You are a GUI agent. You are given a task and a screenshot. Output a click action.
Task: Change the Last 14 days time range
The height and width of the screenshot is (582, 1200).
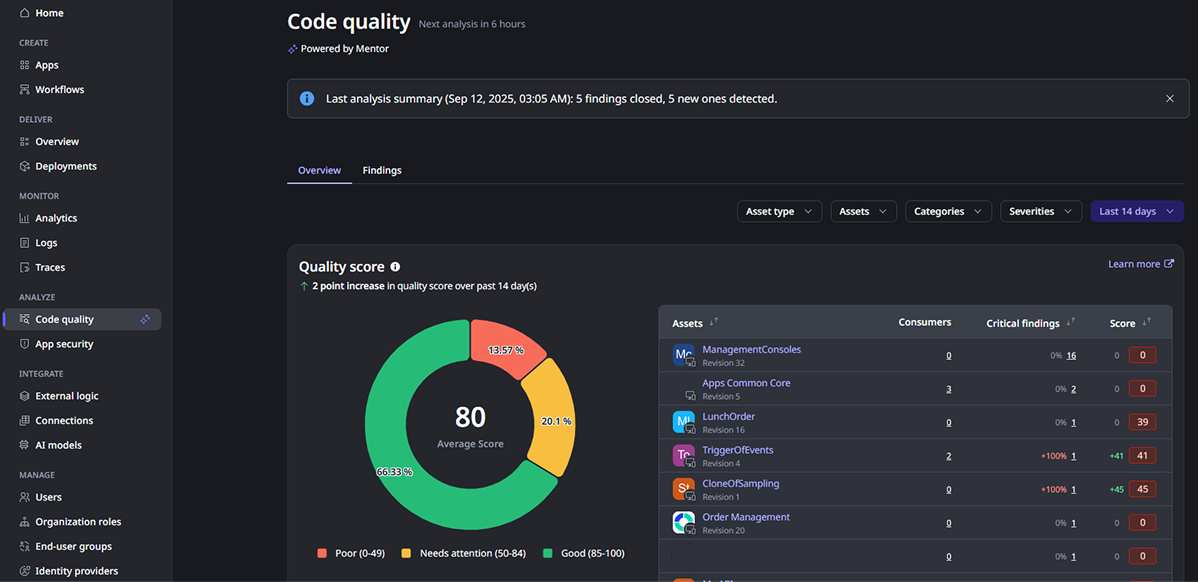(1137, 211)
